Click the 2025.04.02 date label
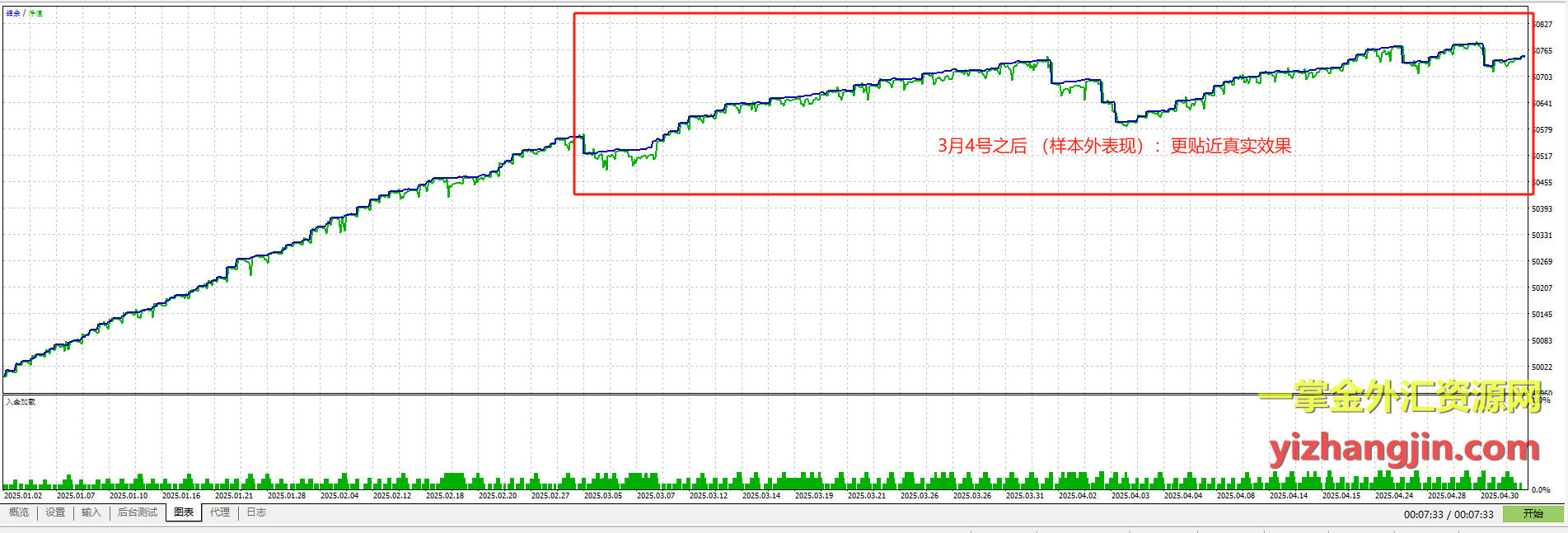 (x=1078, y=496)
